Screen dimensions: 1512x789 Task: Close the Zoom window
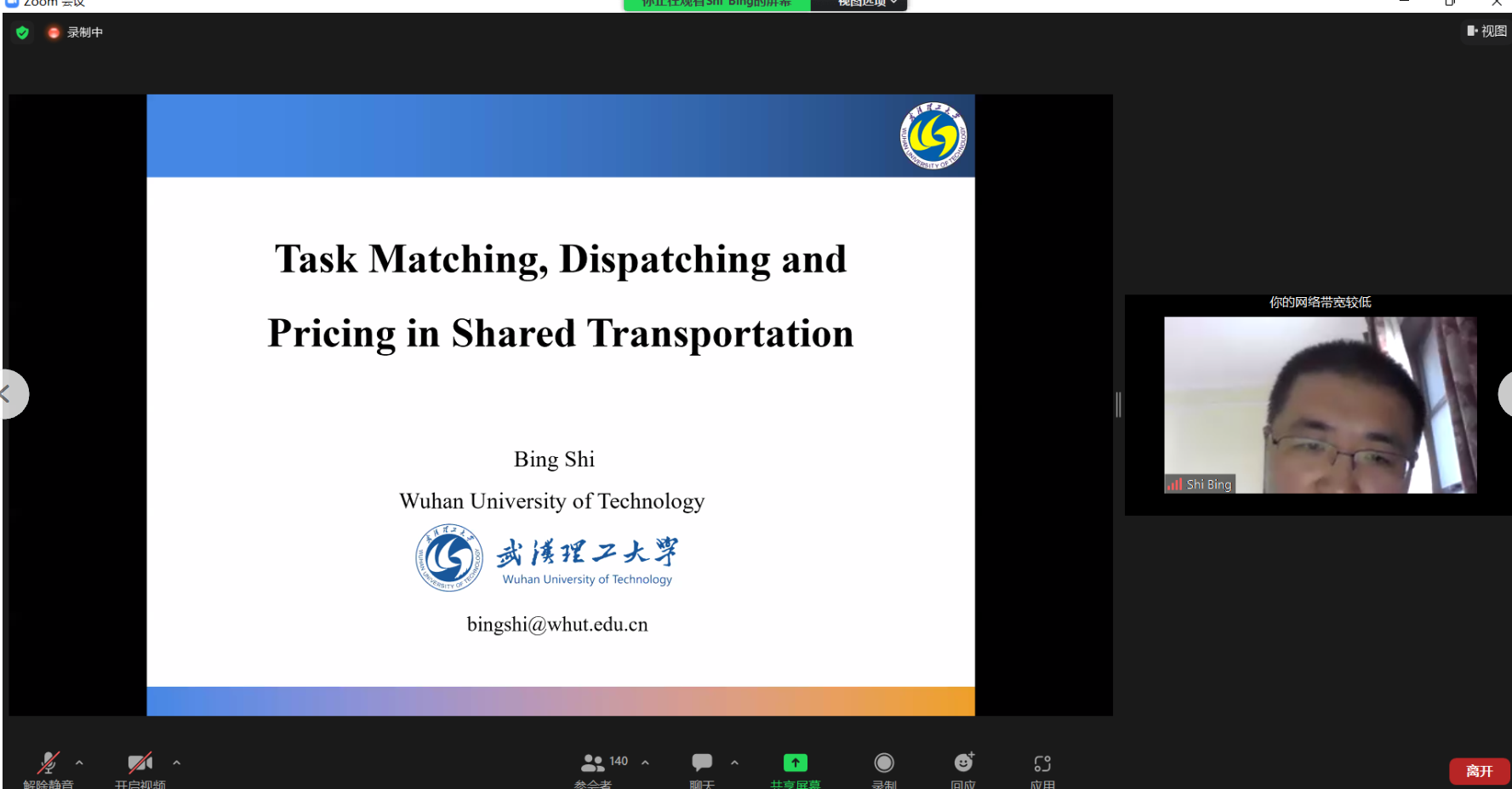click(1496, 3)
